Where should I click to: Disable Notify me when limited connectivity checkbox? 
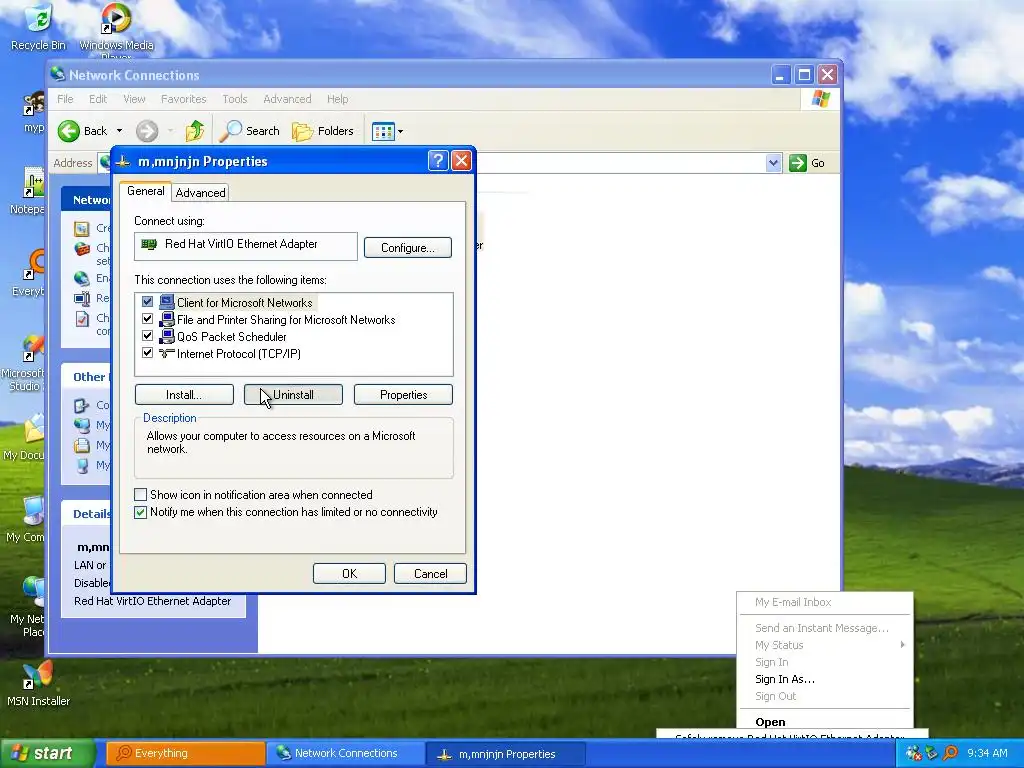(140, 512)
